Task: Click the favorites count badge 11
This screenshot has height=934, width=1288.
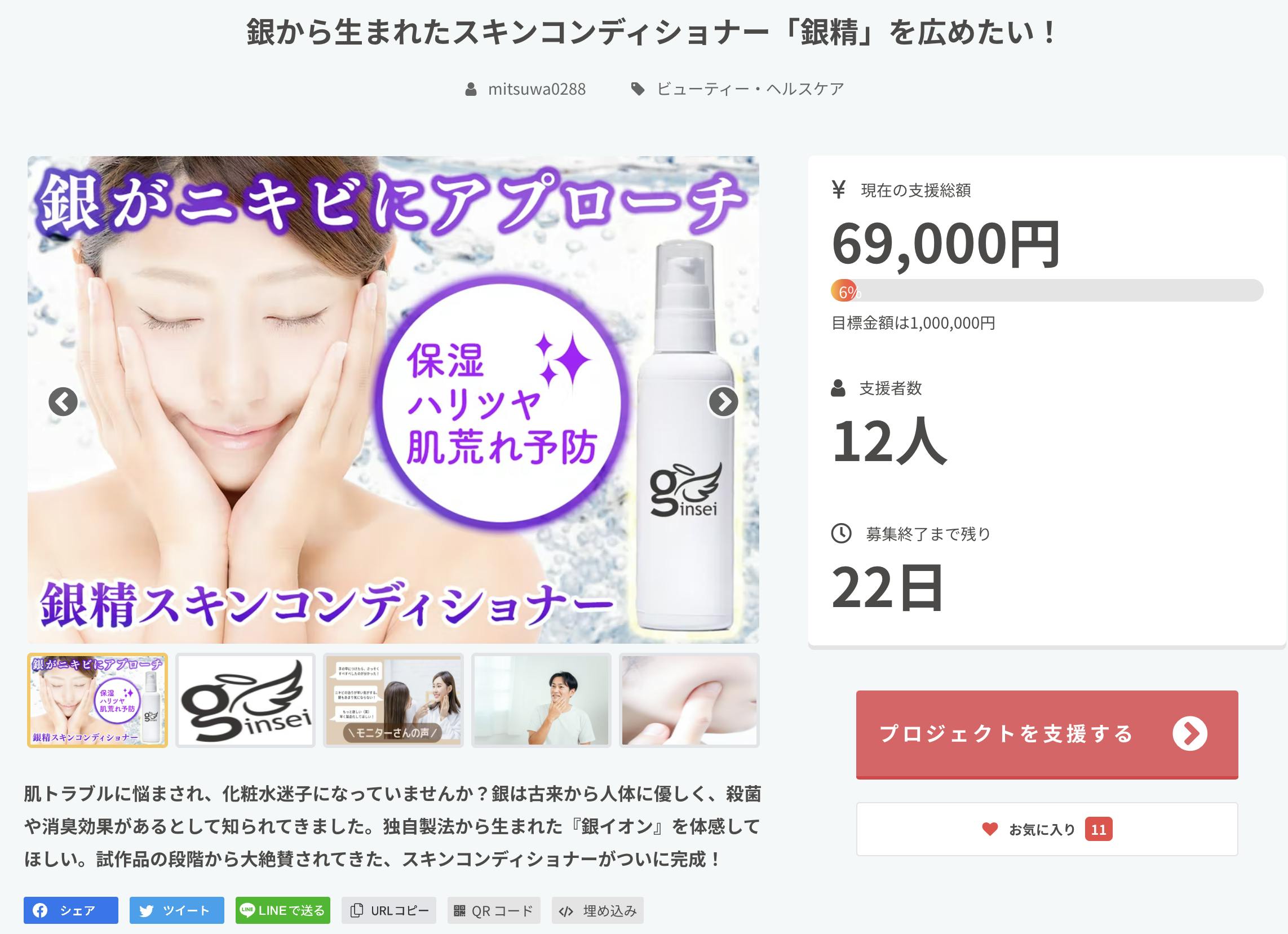Action: click(1098, 830)
